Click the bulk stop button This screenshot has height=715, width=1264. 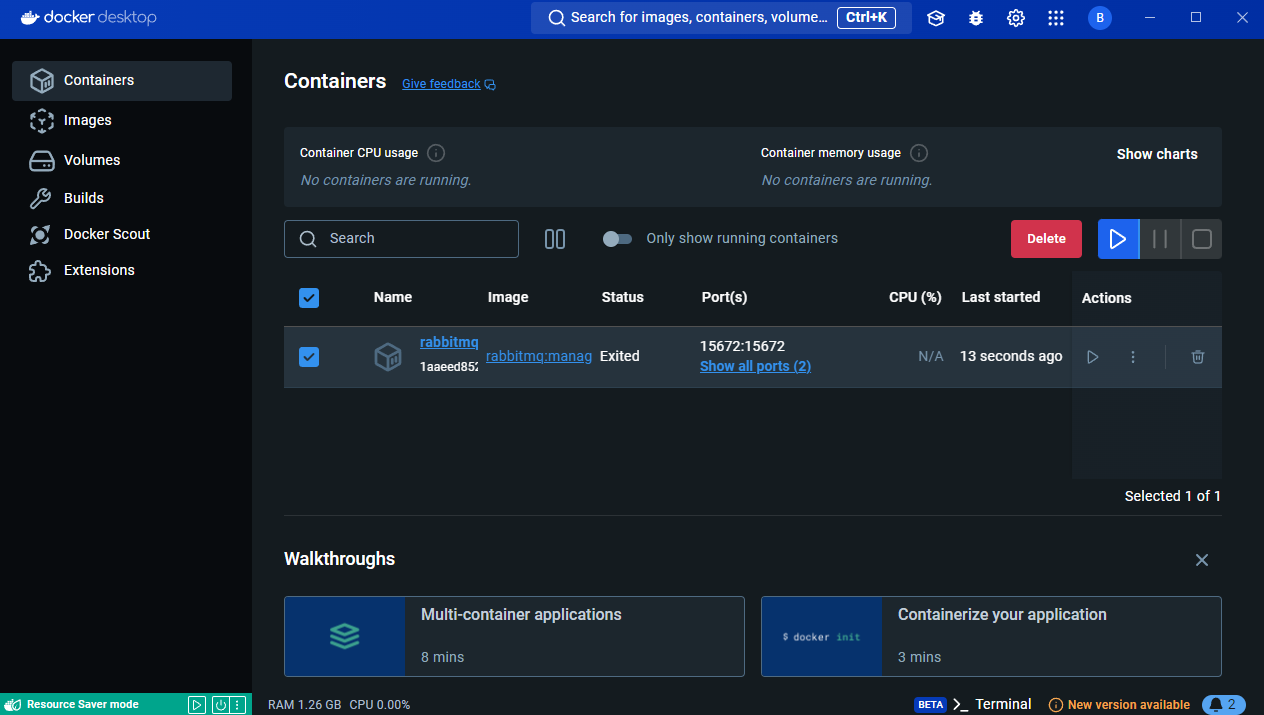pos(1202,239)
